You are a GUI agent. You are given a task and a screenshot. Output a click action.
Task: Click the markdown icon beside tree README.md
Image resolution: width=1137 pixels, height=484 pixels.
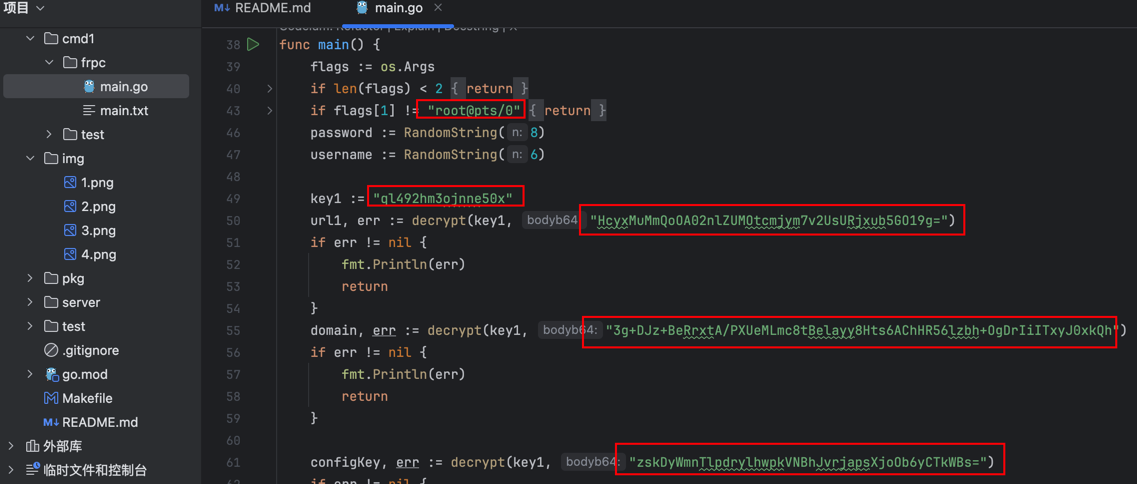click(51, 422)
